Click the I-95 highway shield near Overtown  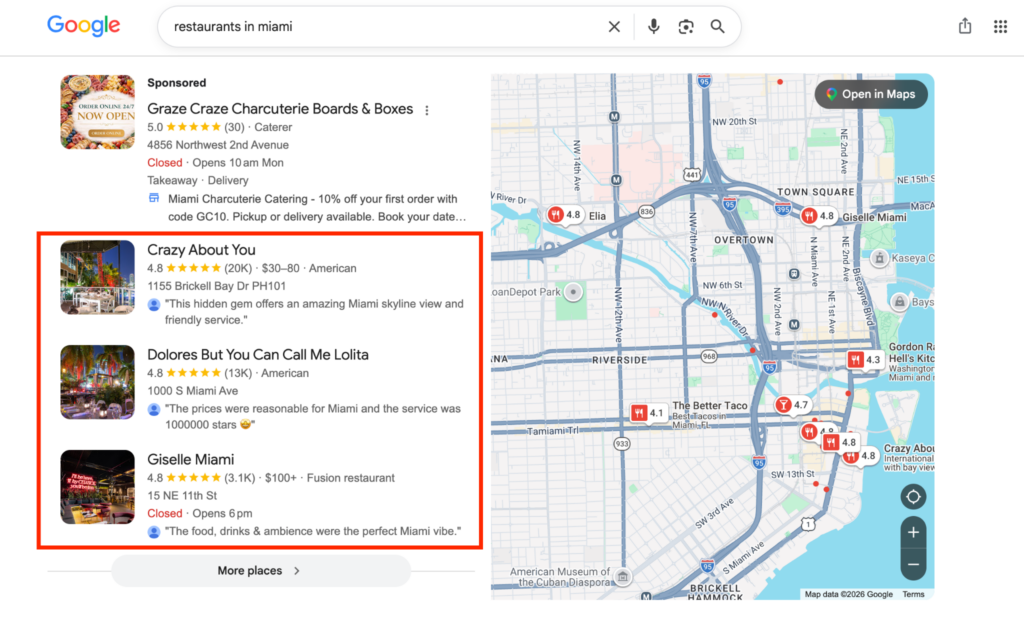(x=729, y=203)
